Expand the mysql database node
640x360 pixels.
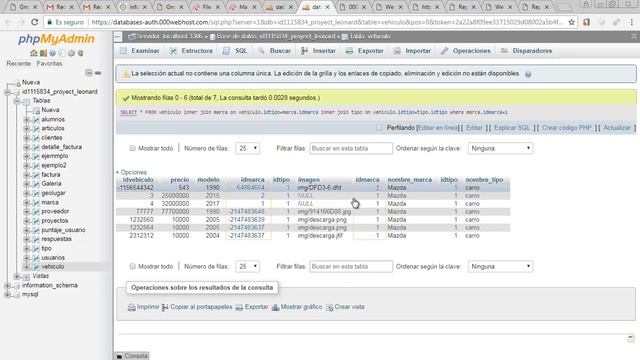7,295
